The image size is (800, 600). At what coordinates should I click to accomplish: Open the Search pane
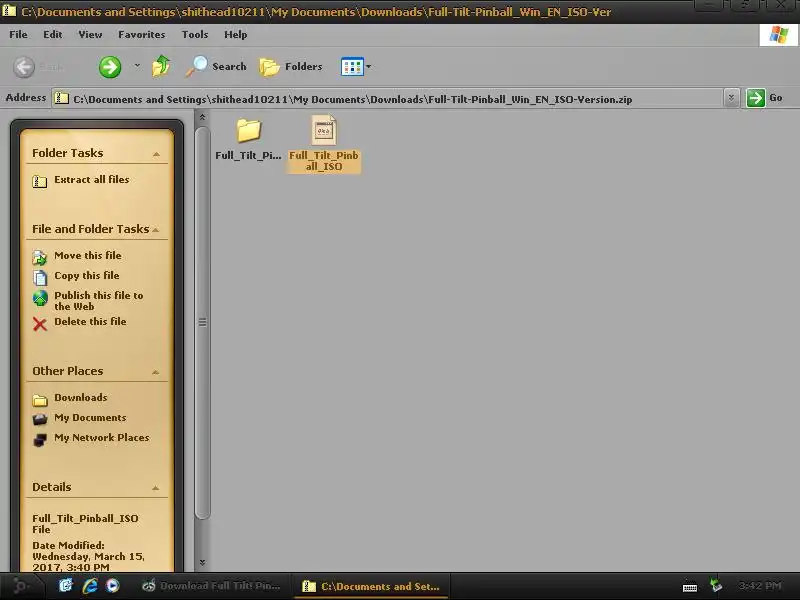coord(216,66)
